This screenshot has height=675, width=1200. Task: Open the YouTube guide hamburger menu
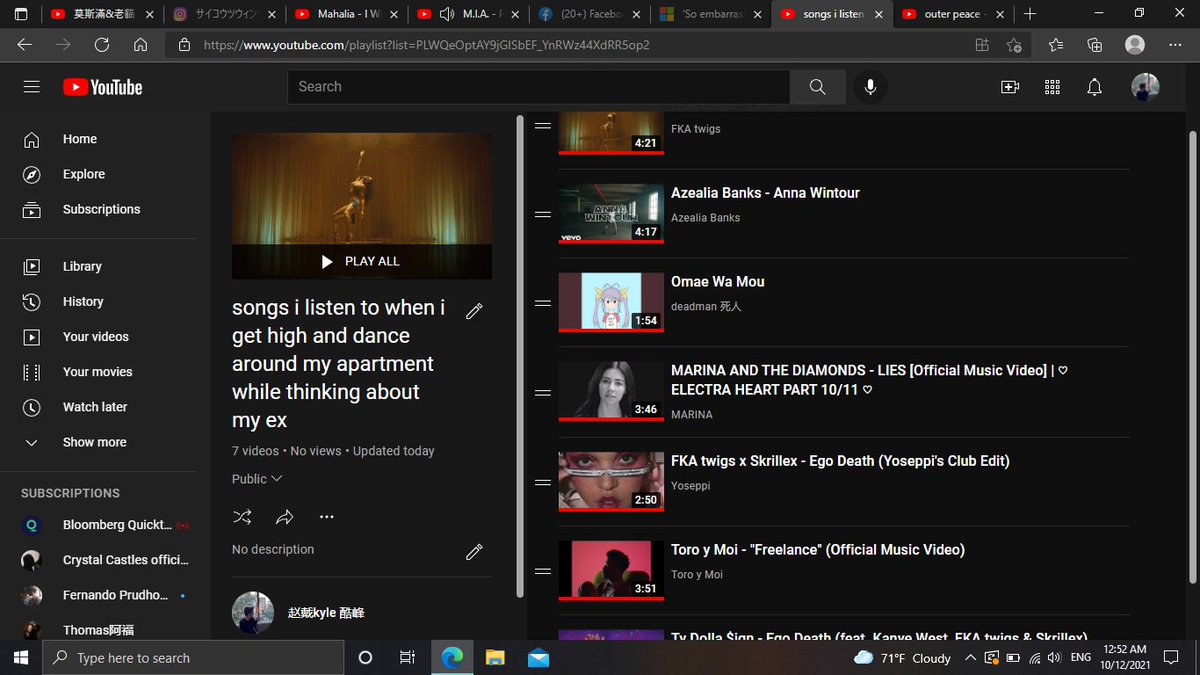(x=32, y=87)
